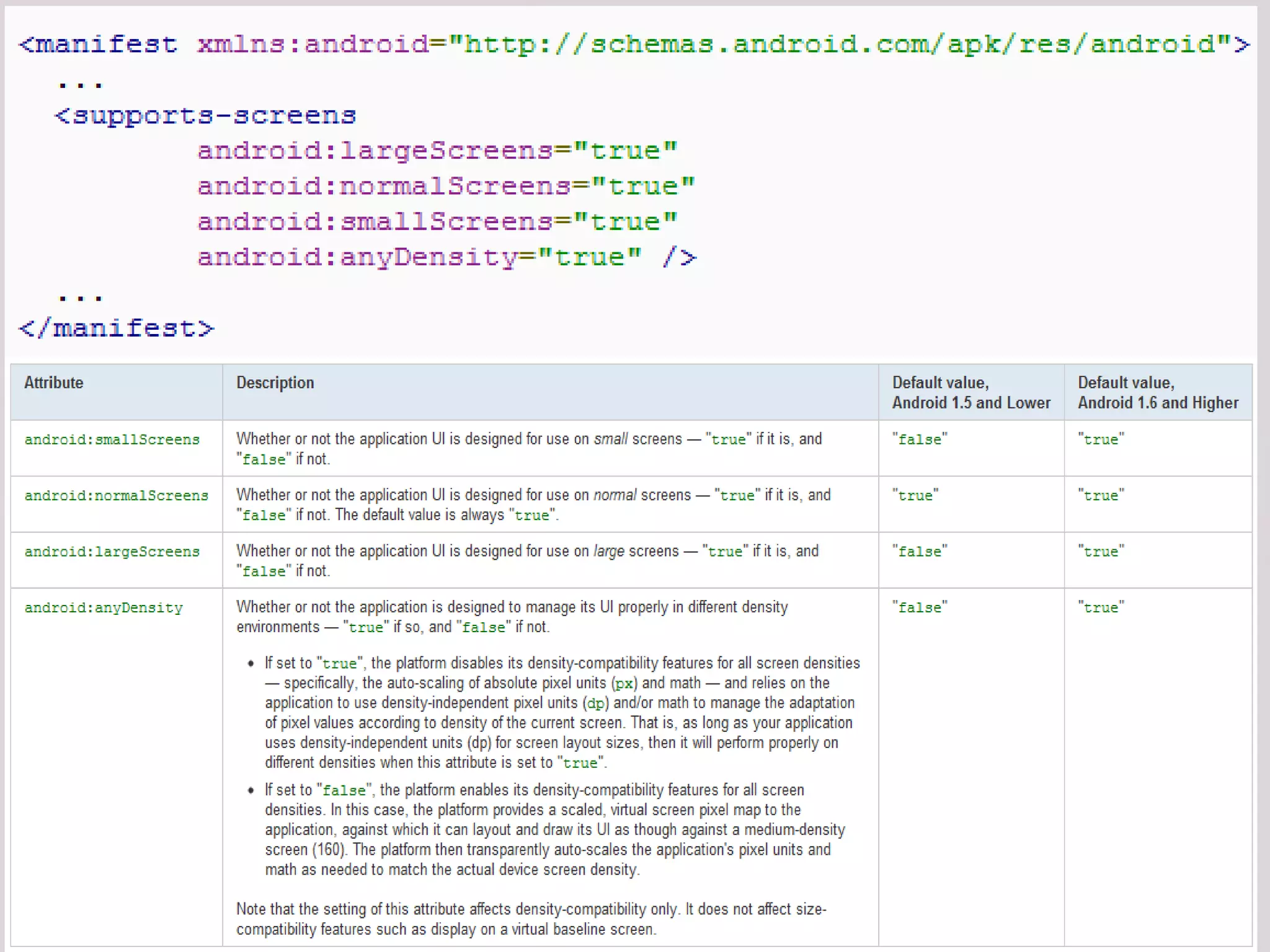Click the android:anyDensity attribute in the table
Image resolution: width=1270 pixels, height=952 pixels.
pyautogui.click(x=104, y=607)
